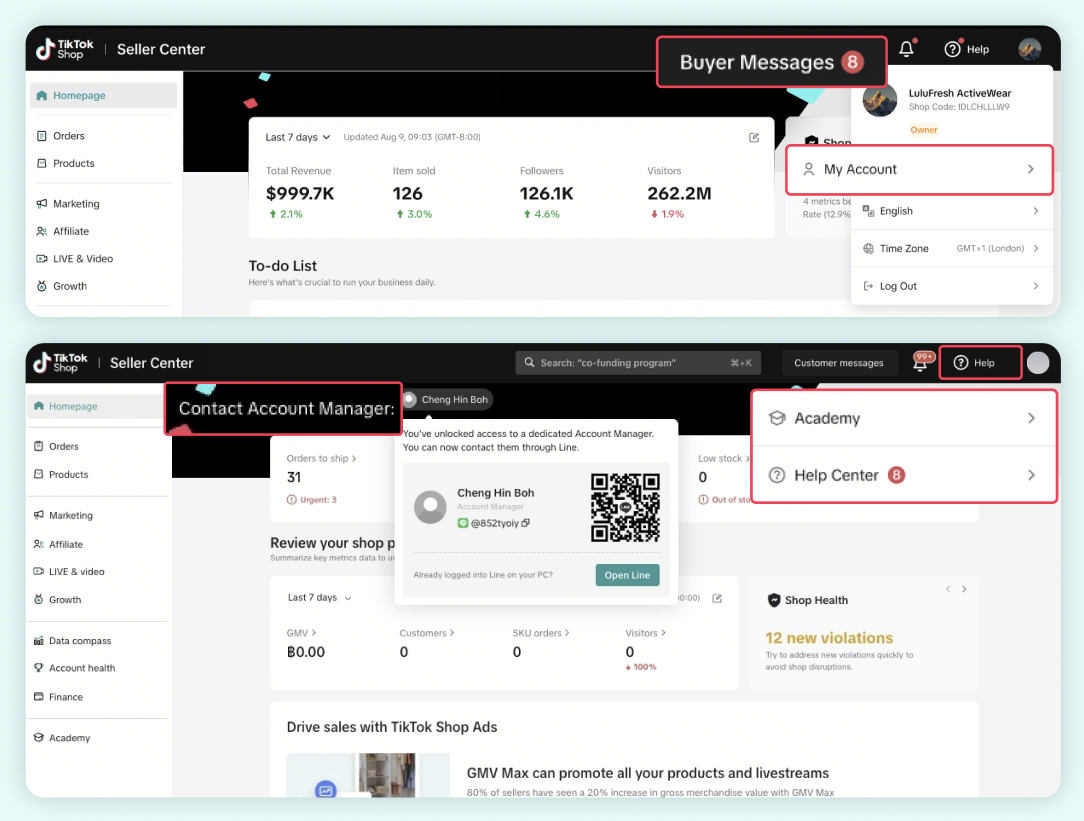Click the Shop Health shield icon
Image resolution: width=1084 pixels, height=821 pixels.
coord(774,600)
